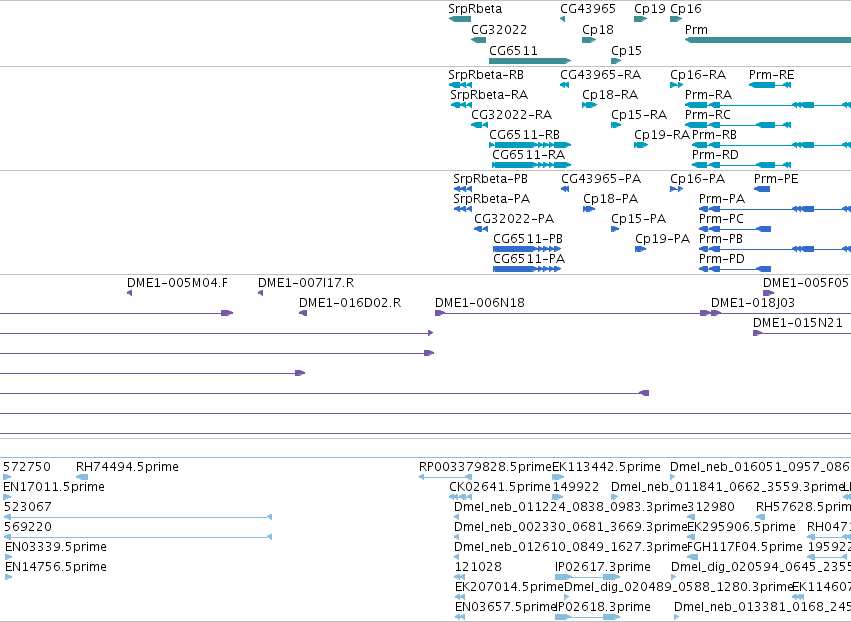The image size is (851, 622).
Task: Click transcript CG43965-RA
Action: pos(564,85)
